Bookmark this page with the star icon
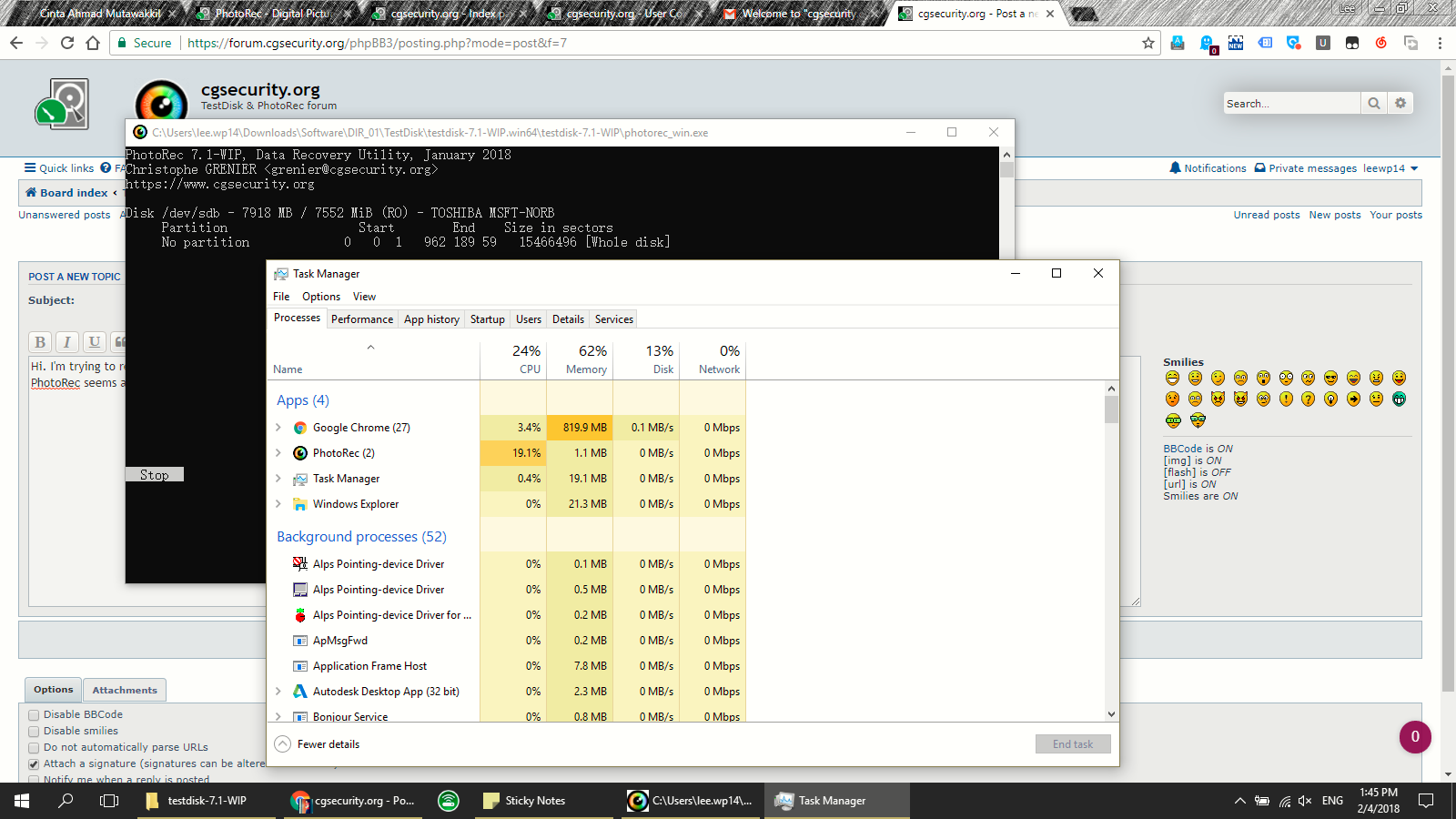 (1148, 43)
